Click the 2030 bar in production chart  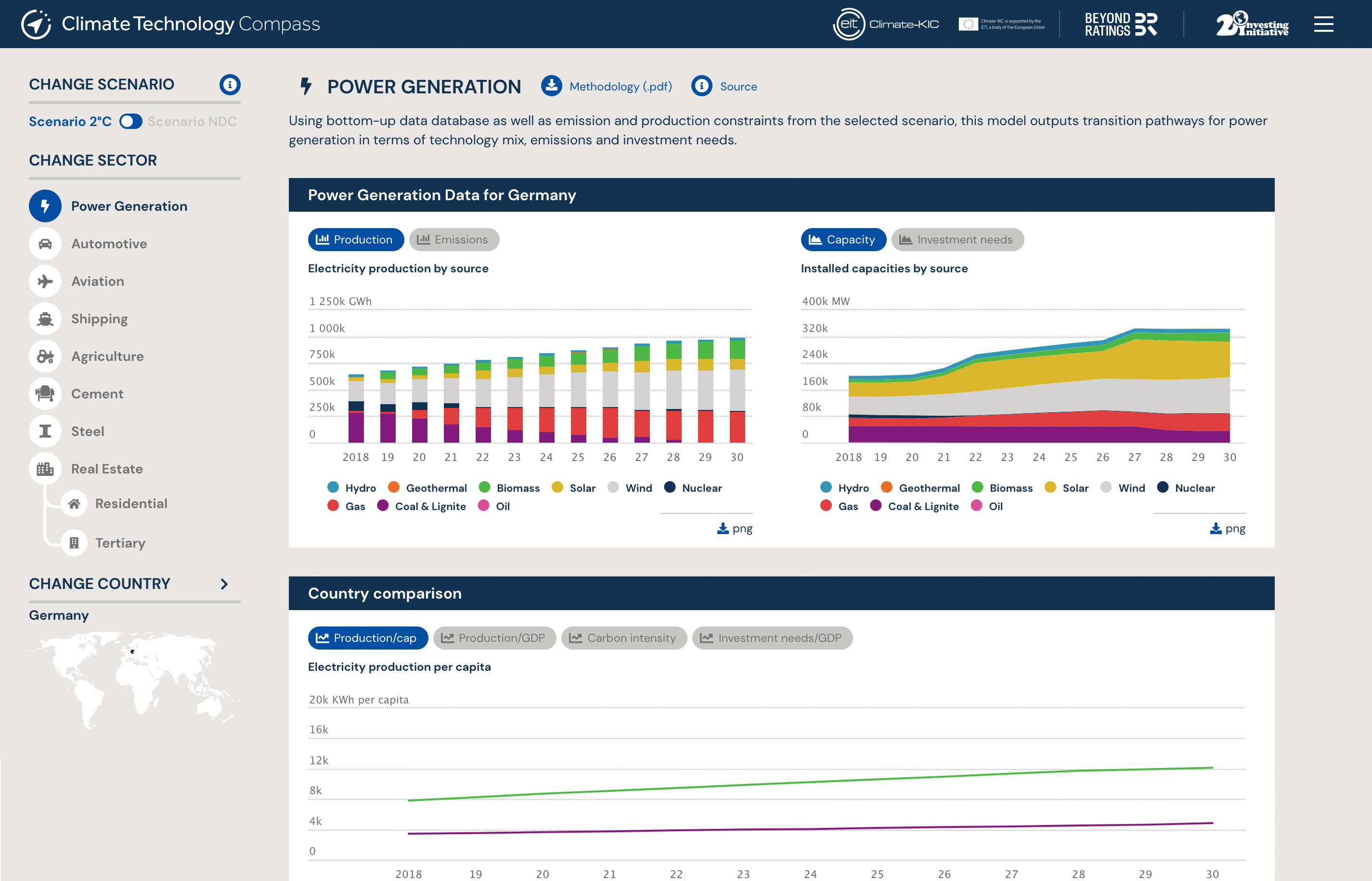(737, 390)
